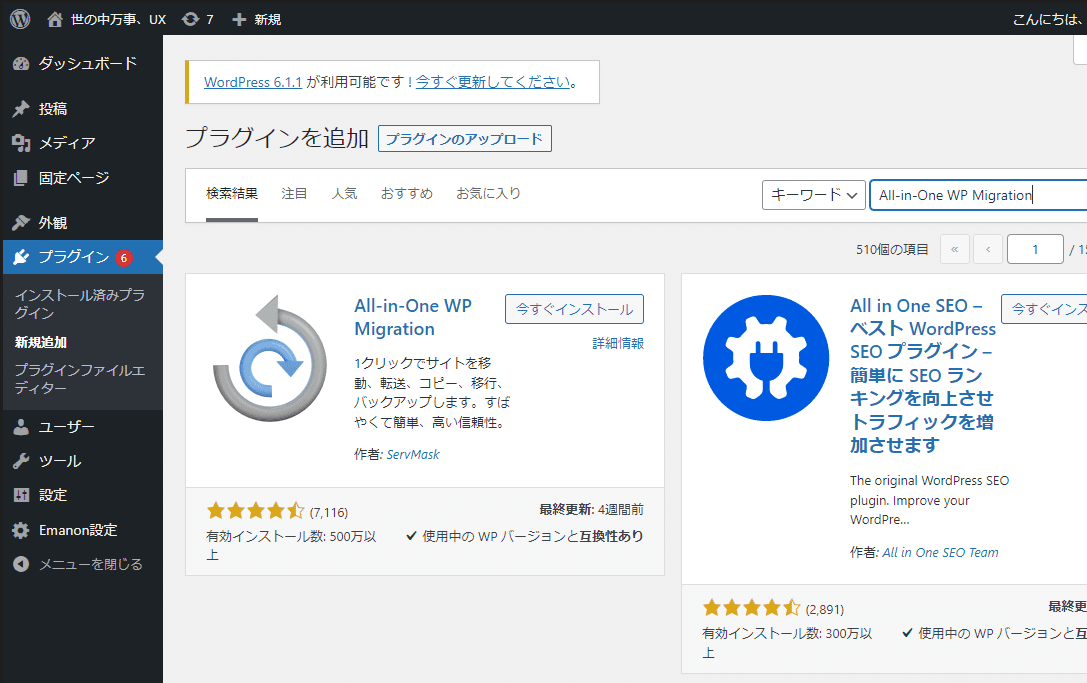Click star rating of All in One SEO

751,609
